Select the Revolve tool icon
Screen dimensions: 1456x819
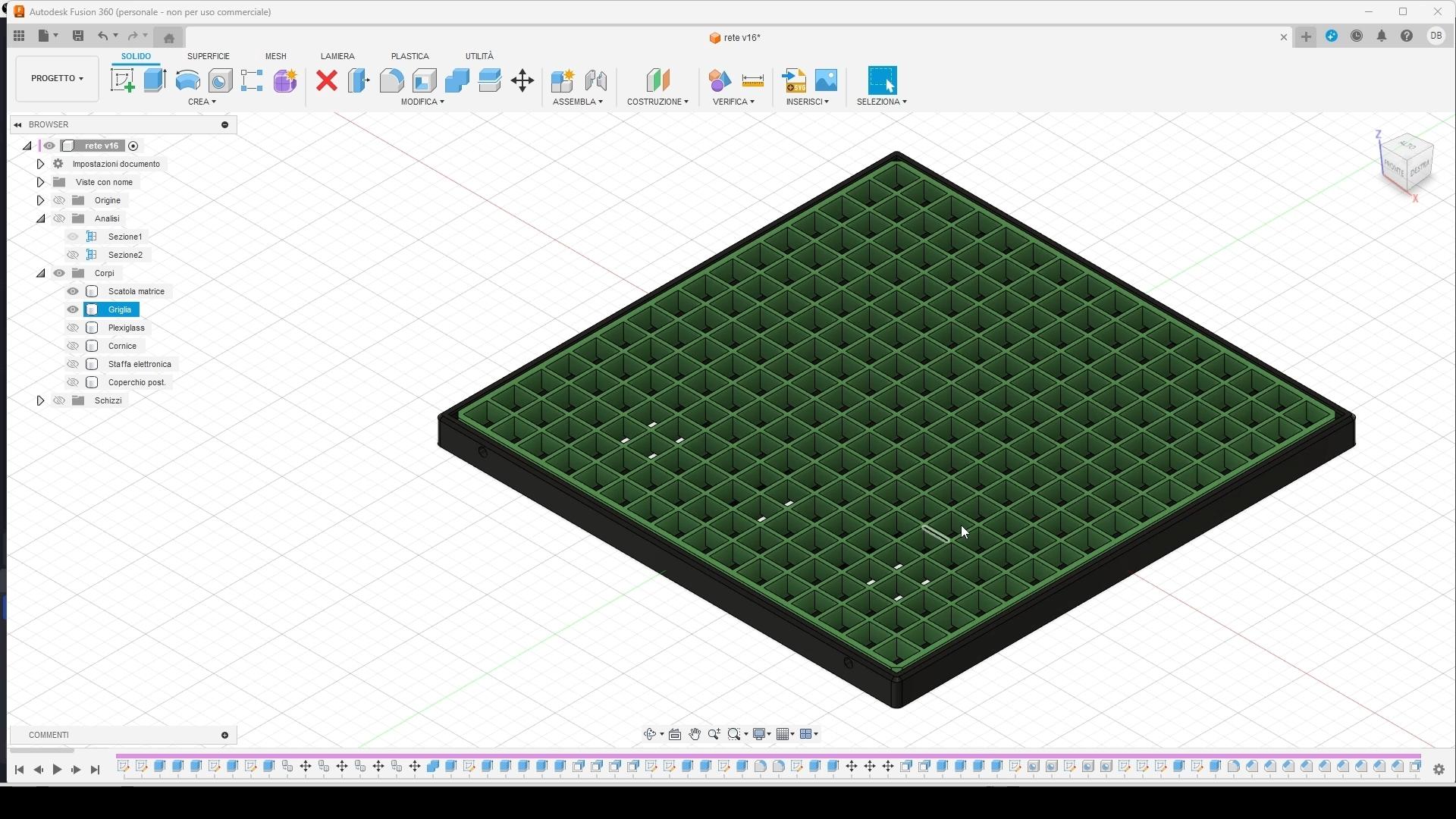[x=187, y=80]
